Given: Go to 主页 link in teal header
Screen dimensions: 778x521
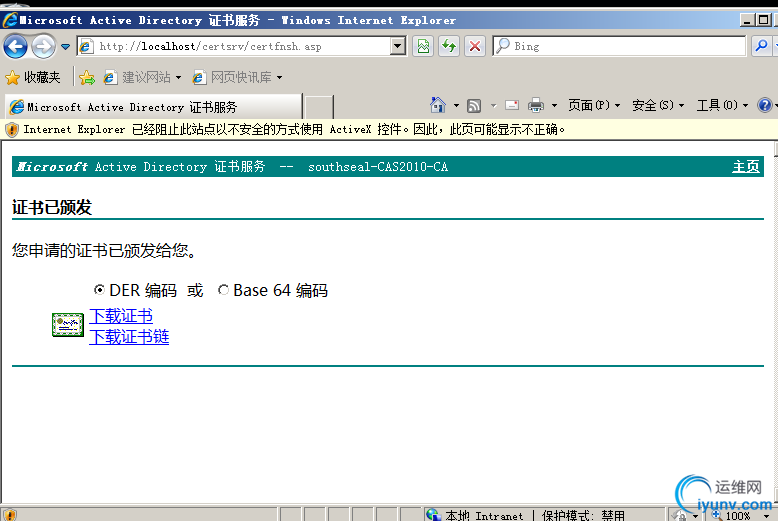Looking at the screenshot, I should coord(746,167).
